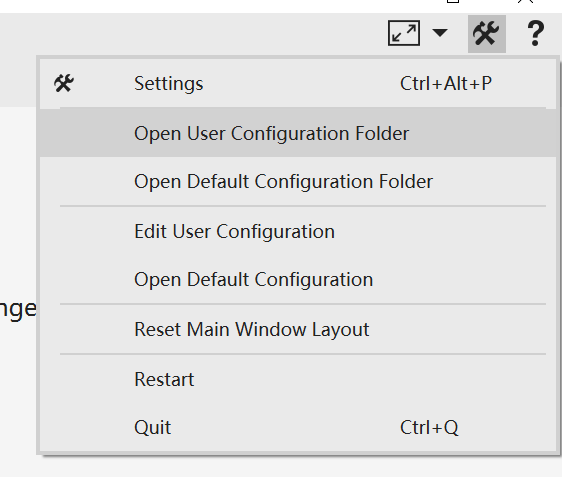Select Reset Main Window Layout

click(298, 329)
